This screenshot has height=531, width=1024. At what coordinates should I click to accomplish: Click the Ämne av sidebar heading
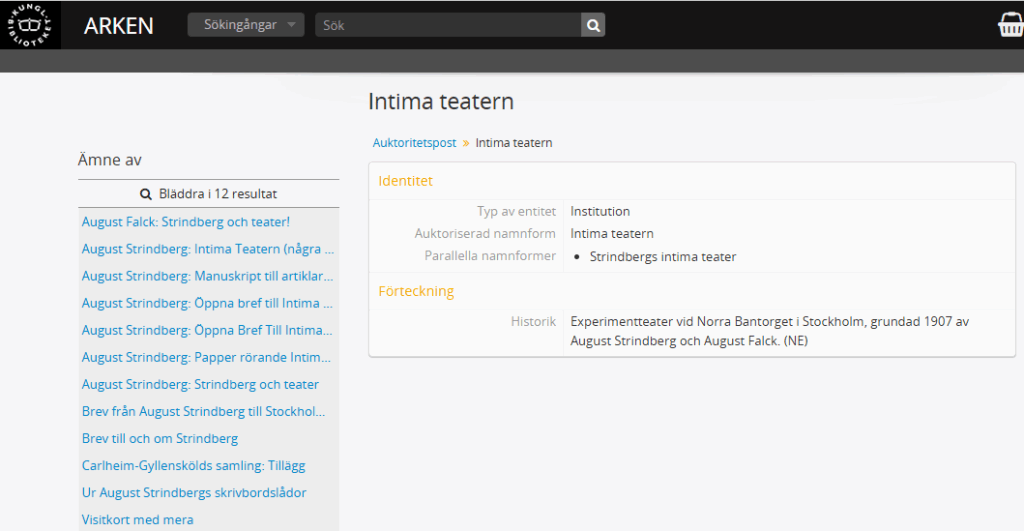pyautogui.click(x=110, y=160)
